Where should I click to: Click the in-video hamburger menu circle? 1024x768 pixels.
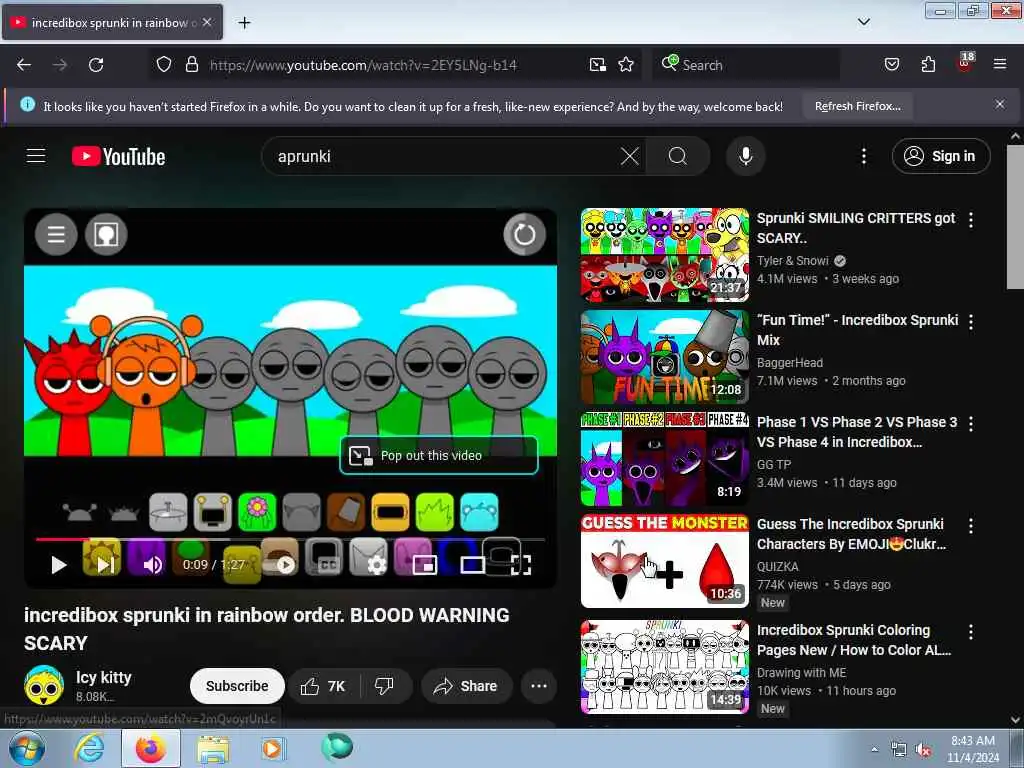56,234
